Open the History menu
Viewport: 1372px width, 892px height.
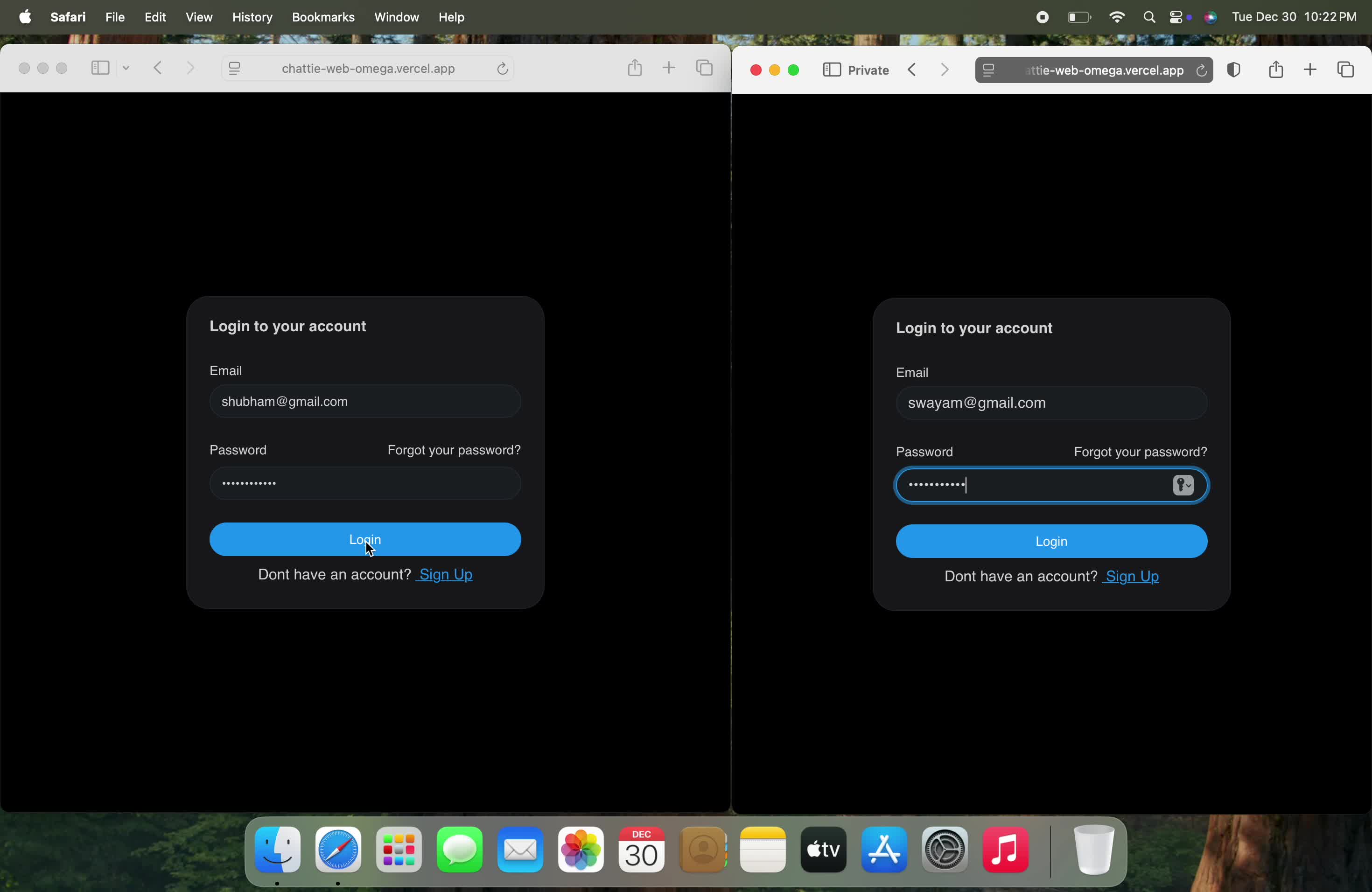tap(252, 17)
